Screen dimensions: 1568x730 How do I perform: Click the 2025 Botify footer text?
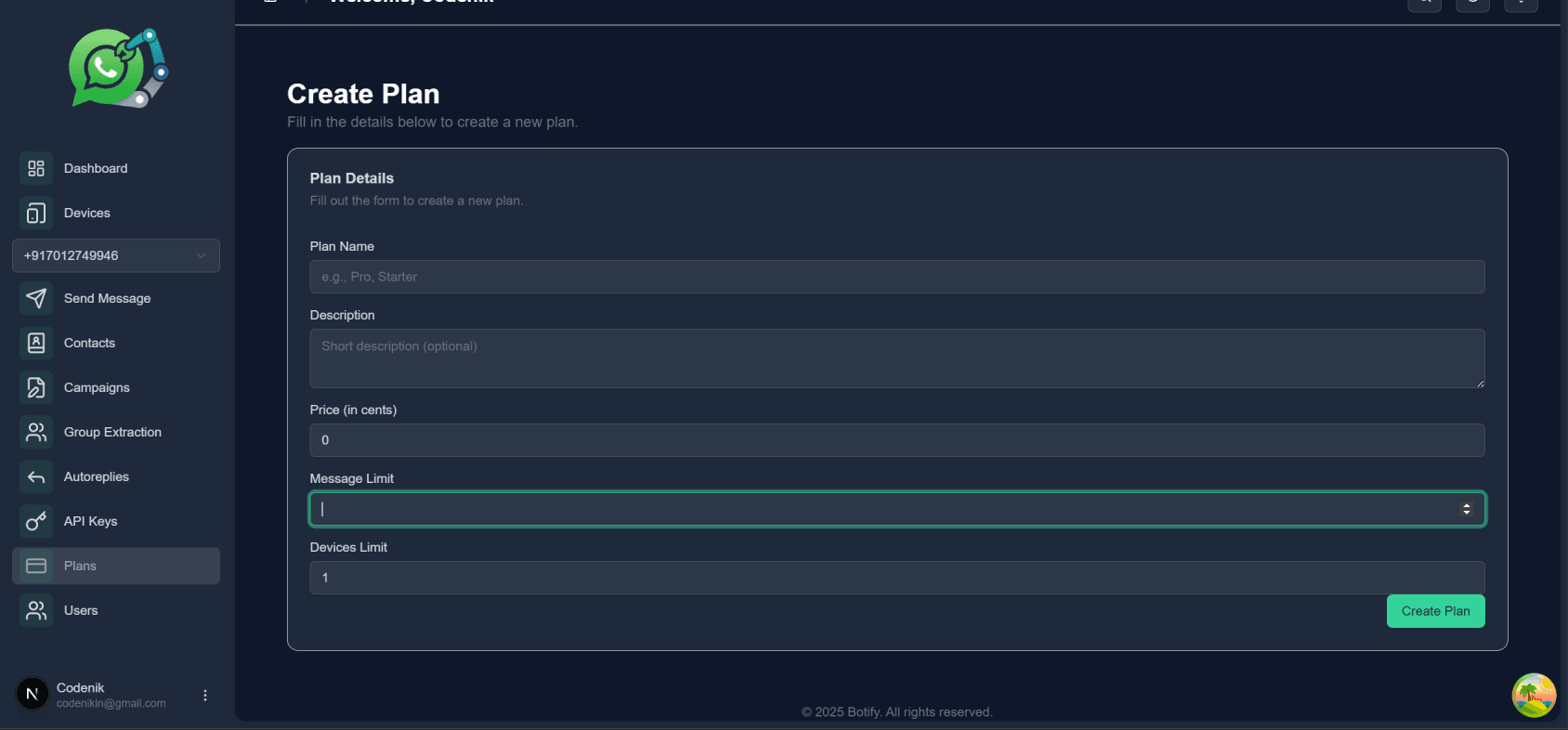pos(897,712)
